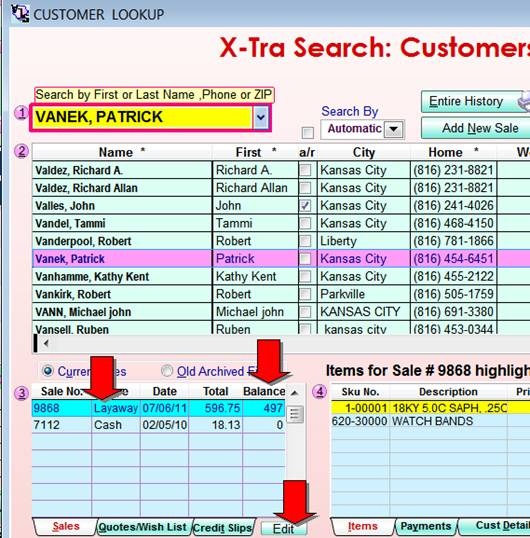The width and height of the screenshot is (530, 538).
Task: Toggle a/r checkbox for VANN, Michael john
Action: pos(305,312)
